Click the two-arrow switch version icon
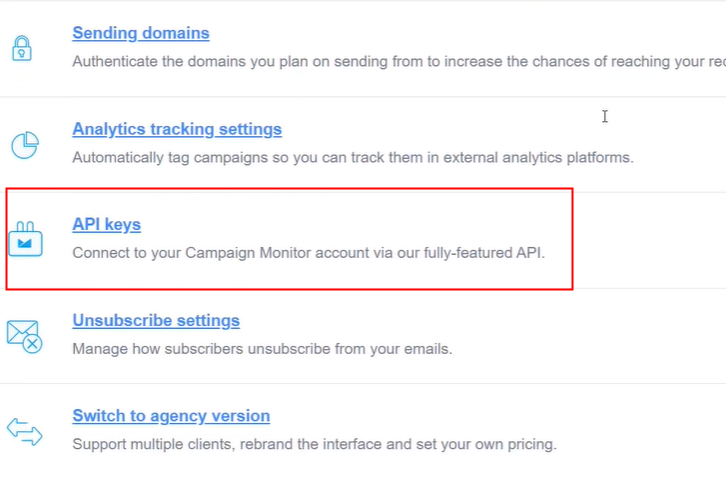 click(25, 432)
